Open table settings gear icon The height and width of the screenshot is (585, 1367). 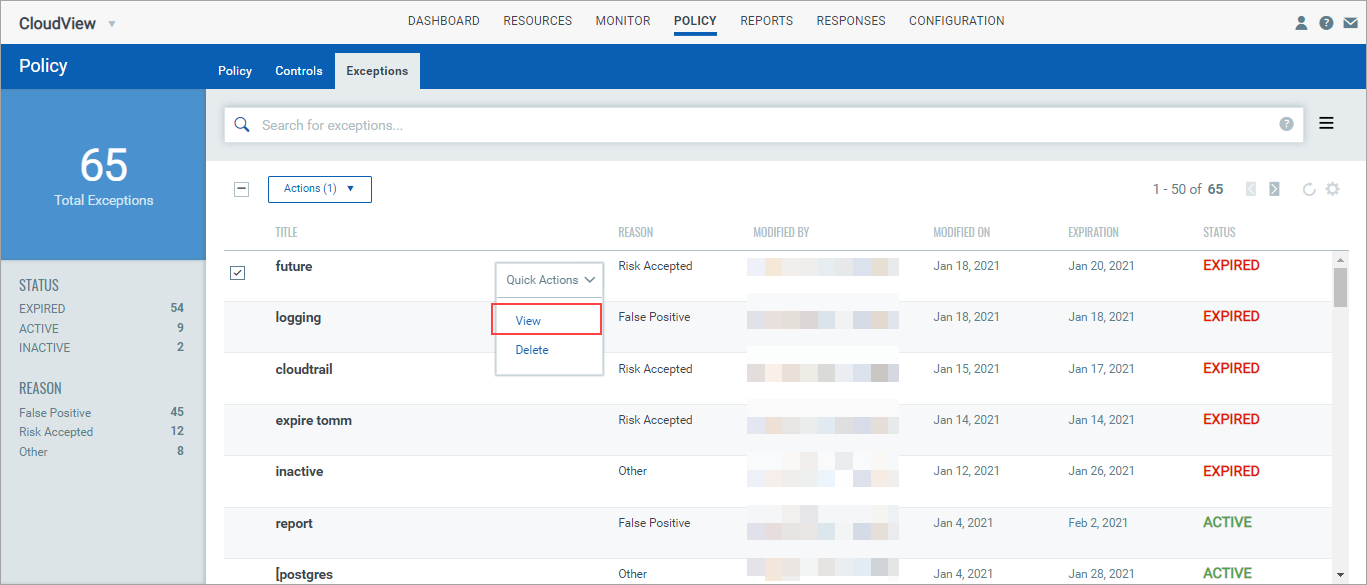(x=1332, y=189)
